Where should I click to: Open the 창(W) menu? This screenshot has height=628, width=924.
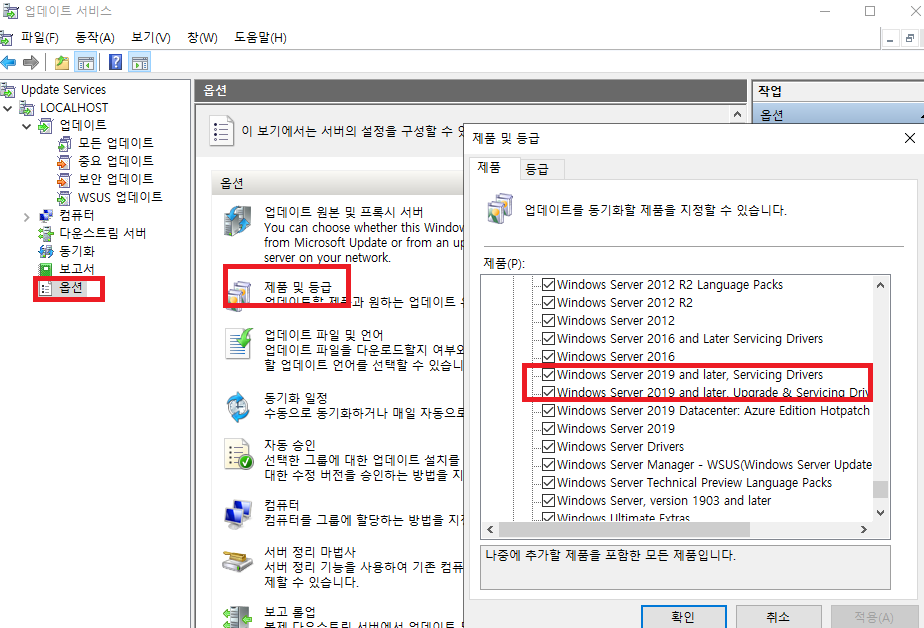[x=202, y=38]
